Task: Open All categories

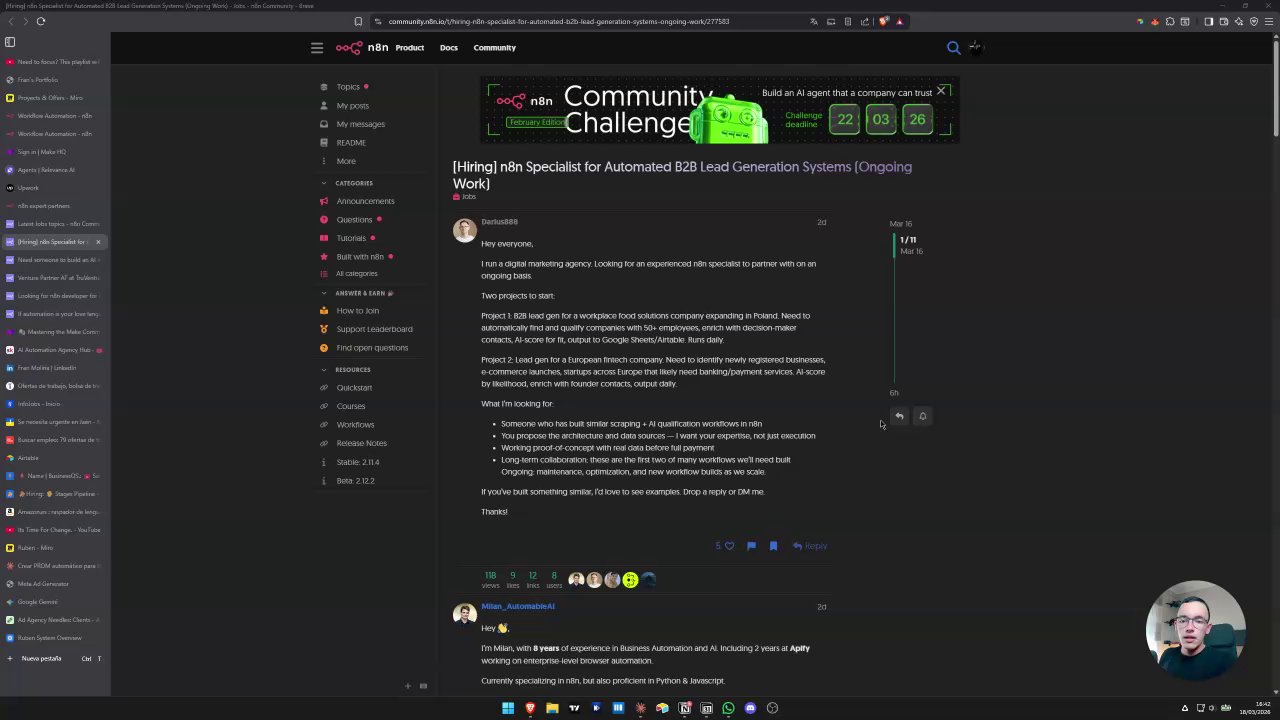Action: click(357, 273)
